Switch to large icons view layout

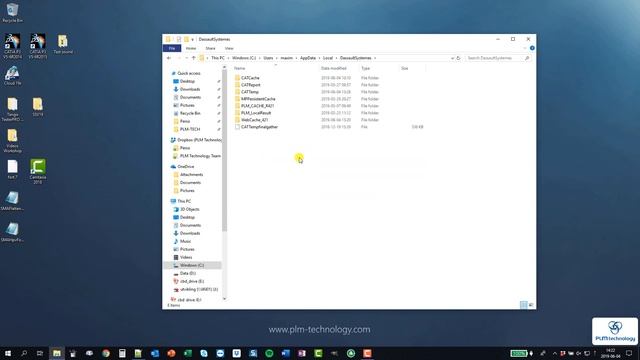point(531,304)
